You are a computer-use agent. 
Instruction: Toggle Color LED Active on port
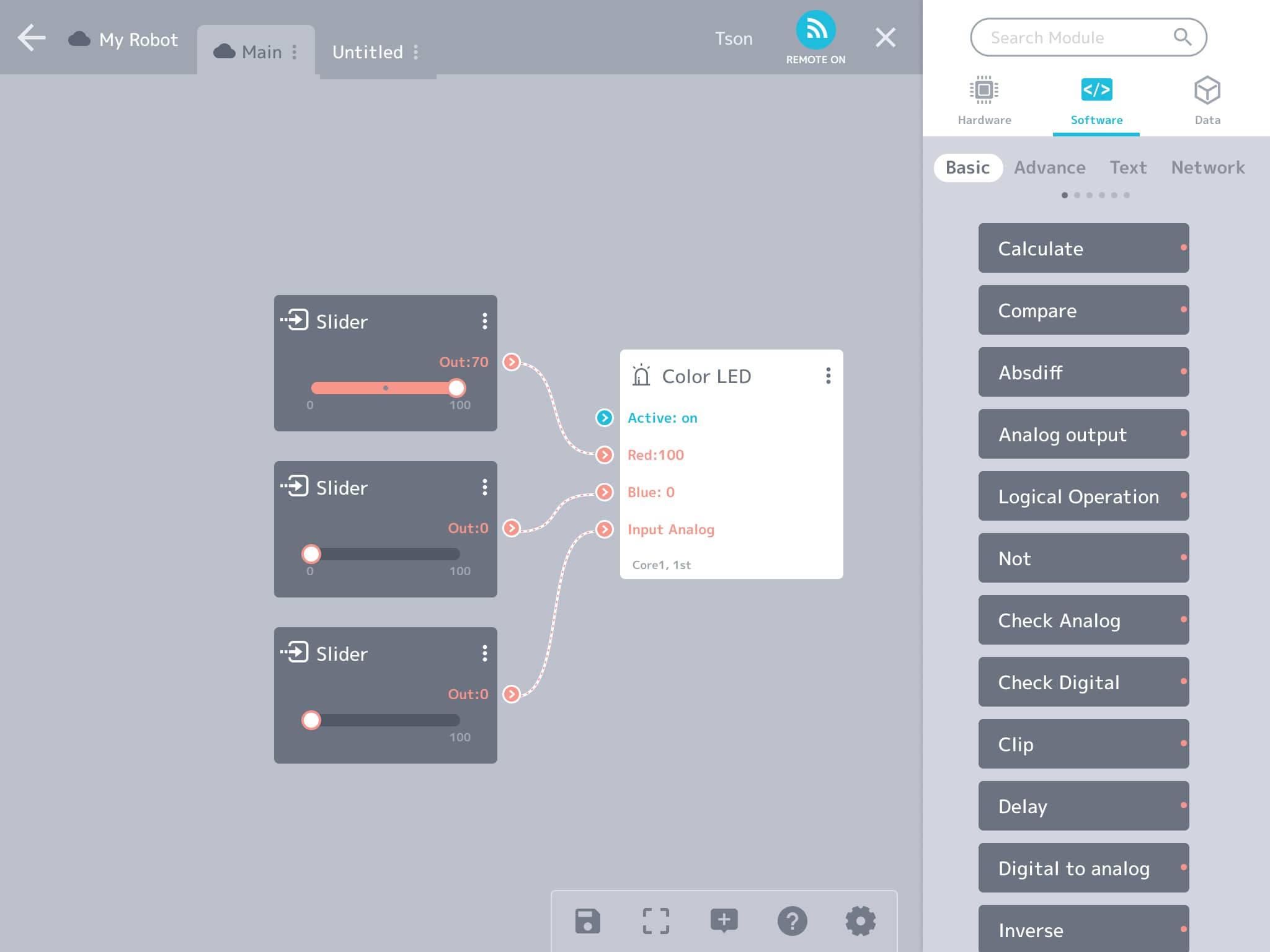[x=605, y=418]
